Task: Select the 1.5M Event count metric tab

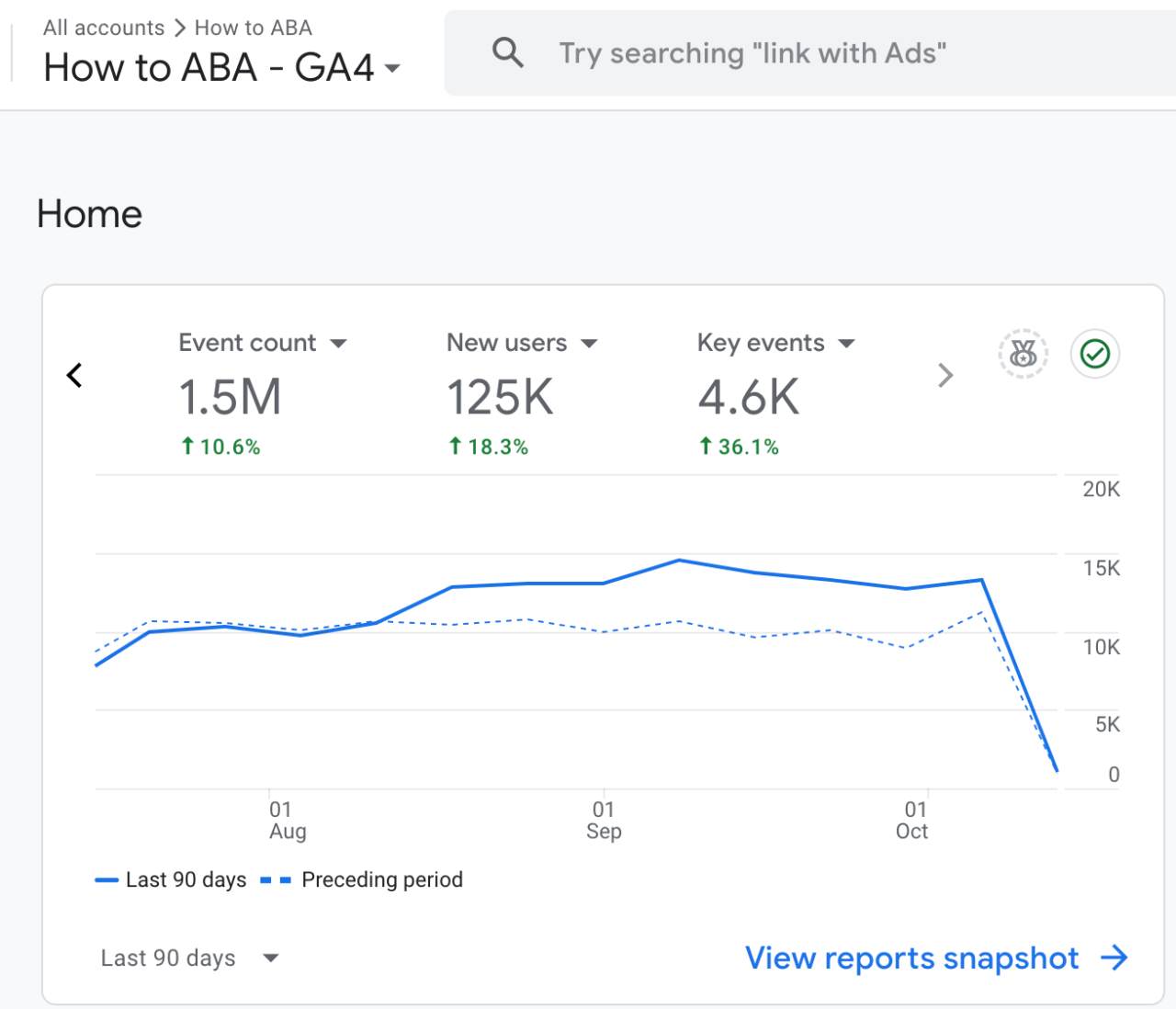Action: [x=263, y=396]
